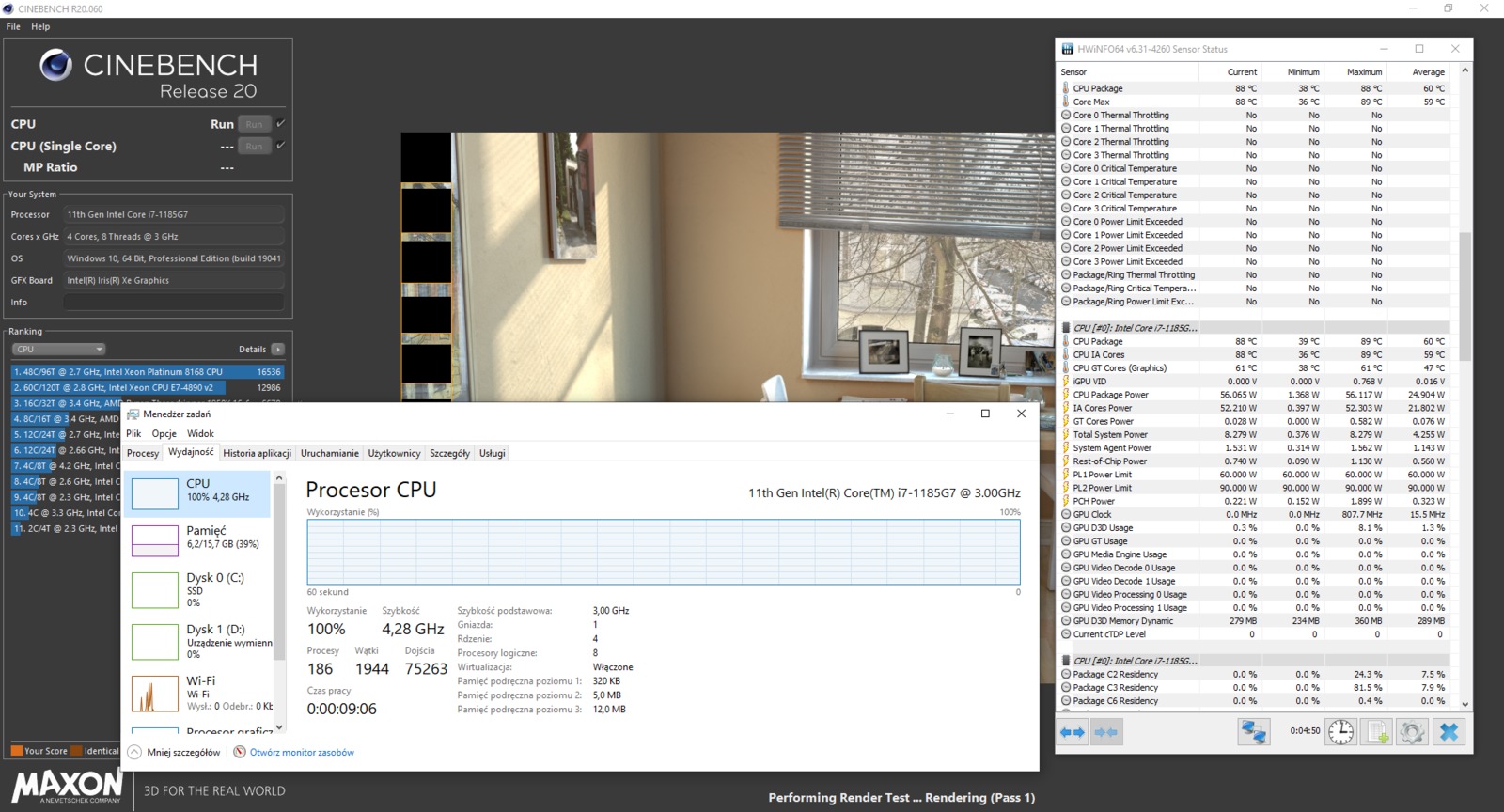The height and width of the screenshot is (812, 1504).
Task: Select Pamięć memory graph in Task Manager
Action: click(x=154, y=540)
